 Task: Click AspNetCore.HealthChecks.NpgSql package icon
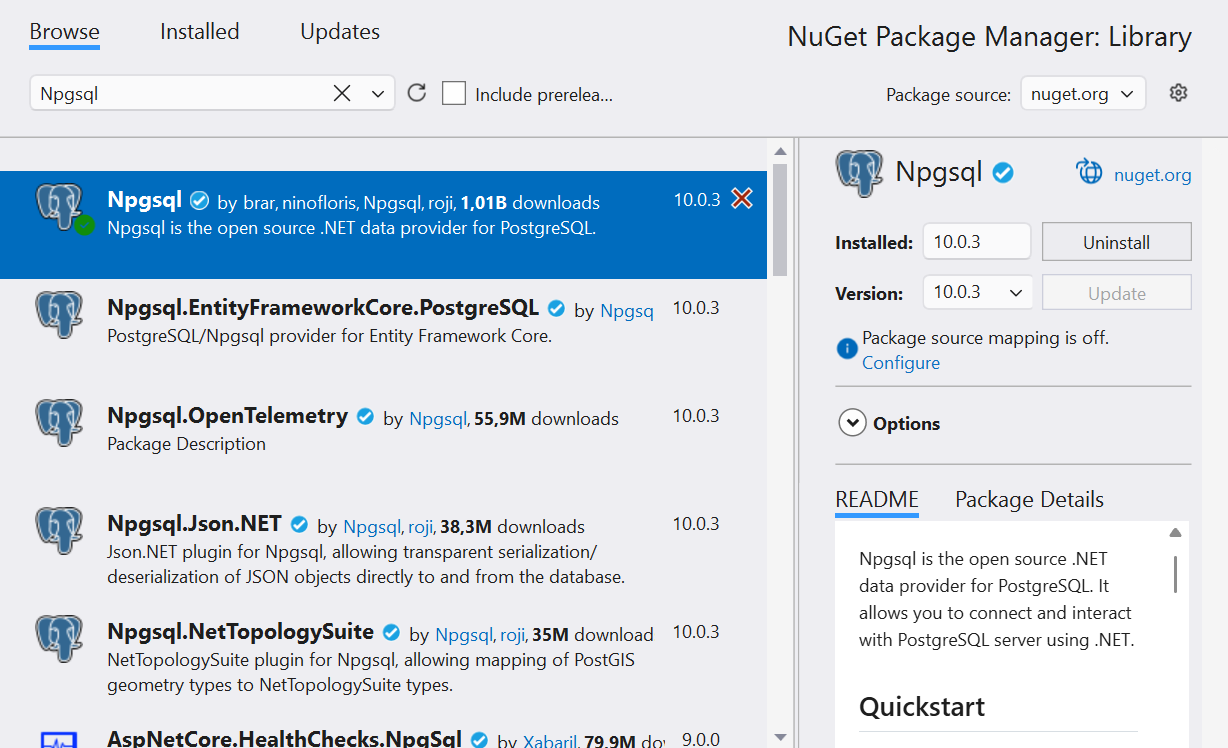(x=59, y=740)
